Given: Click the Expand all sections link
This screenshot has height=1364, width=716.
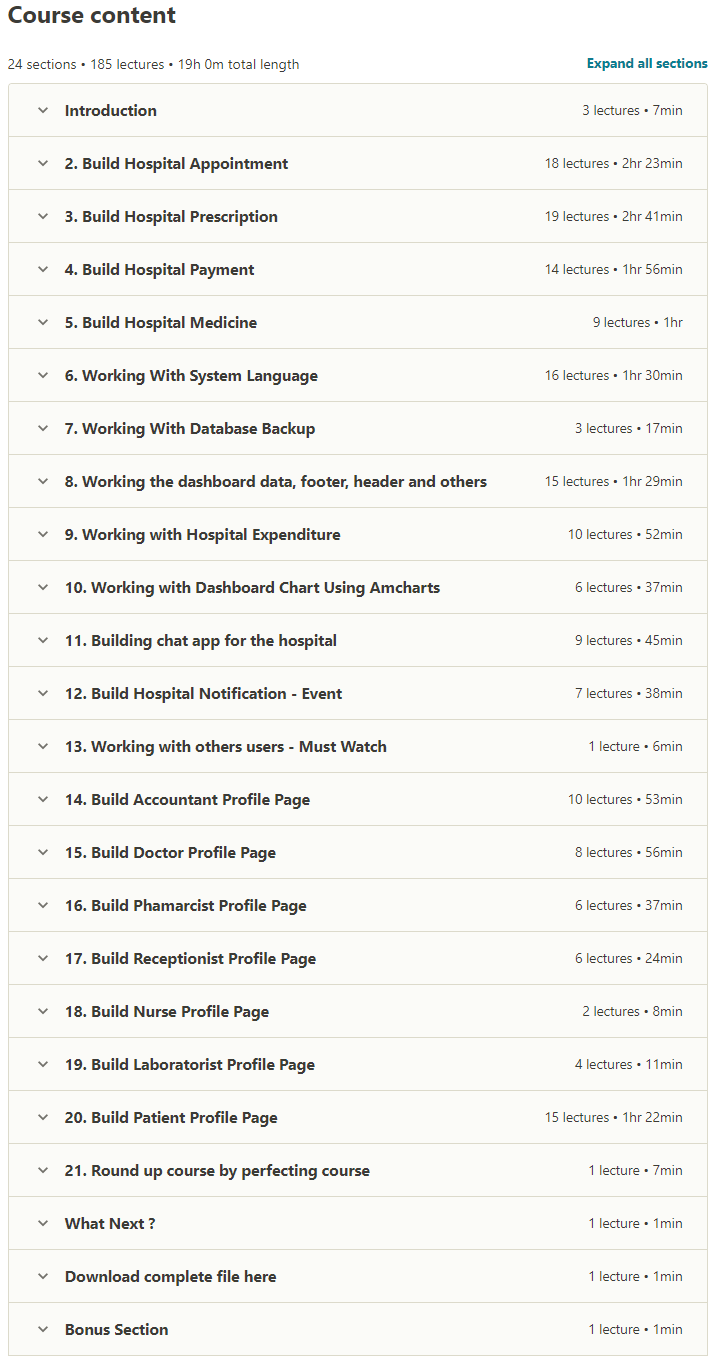Looking at the screenshot, I should click(x=647, y=63).
